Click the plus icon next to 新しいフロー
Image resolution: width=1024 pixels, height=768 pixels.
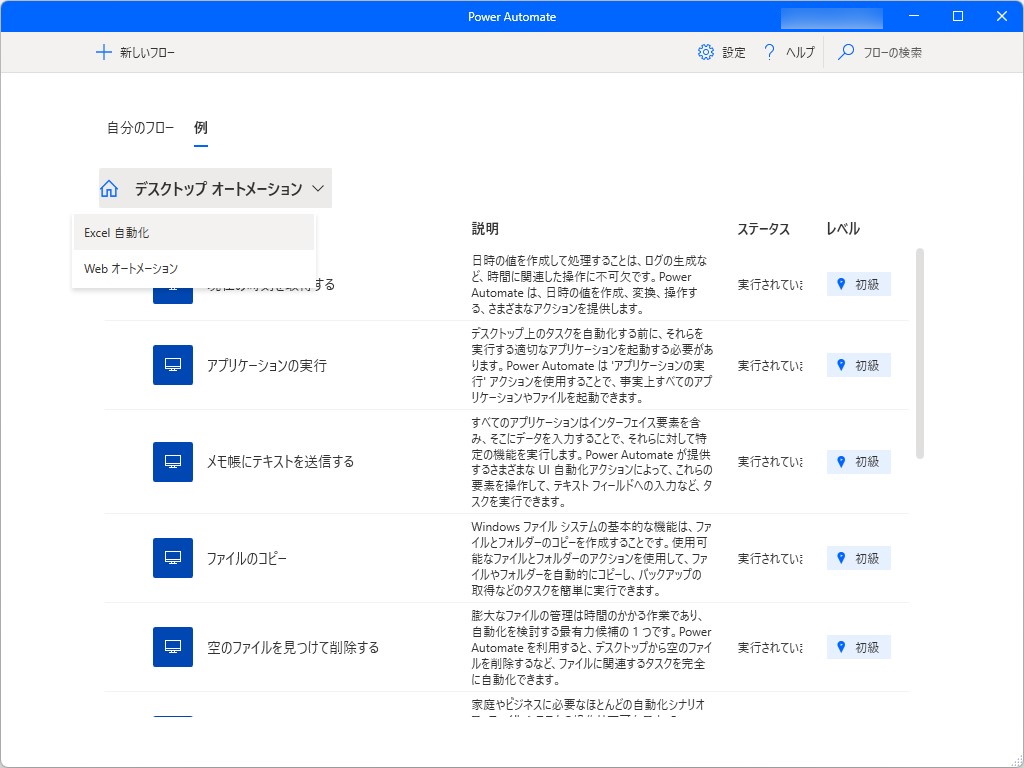click(104, 52)
